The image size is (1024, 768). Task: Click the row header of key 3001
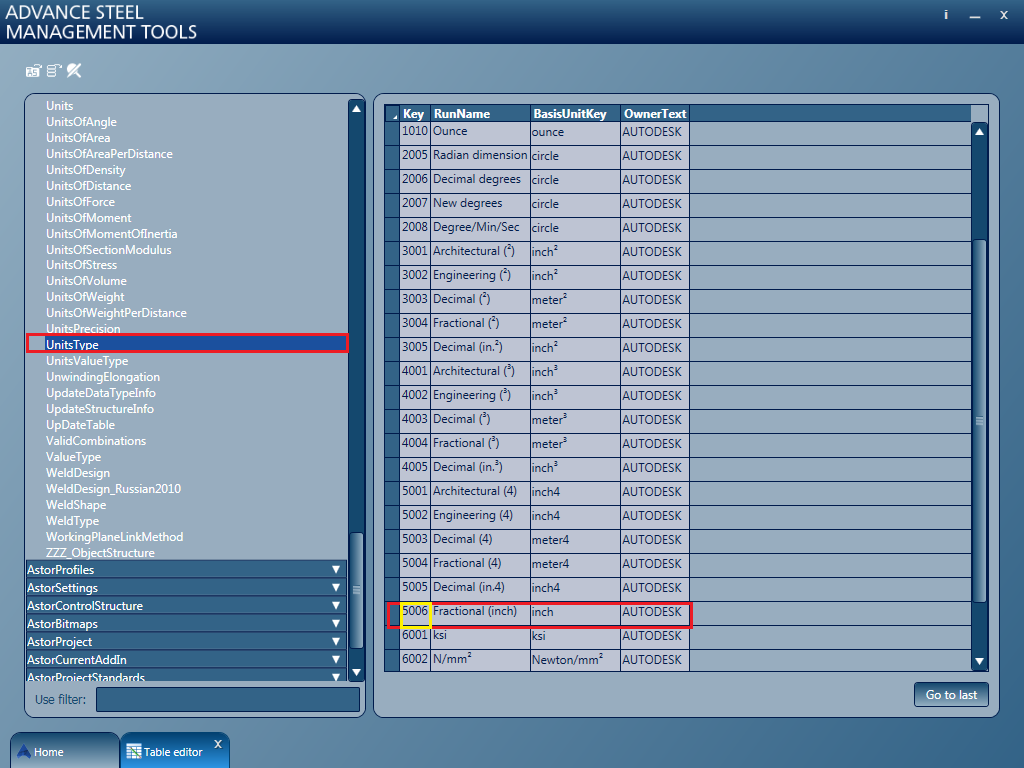tap(392, 253)
